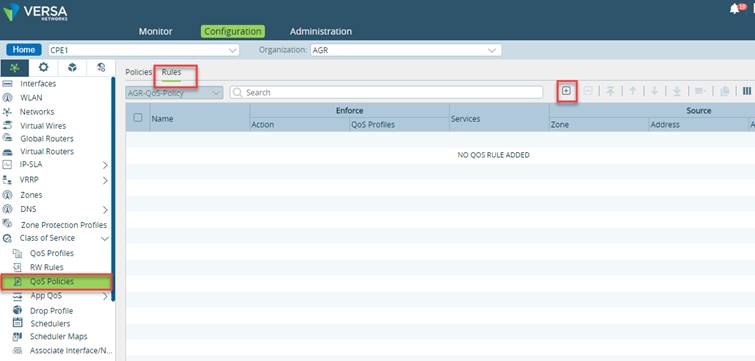This screenshot has width=755, height=361.
Task: Click the WLAN icon in sidebar
Action: coord(7,98)
